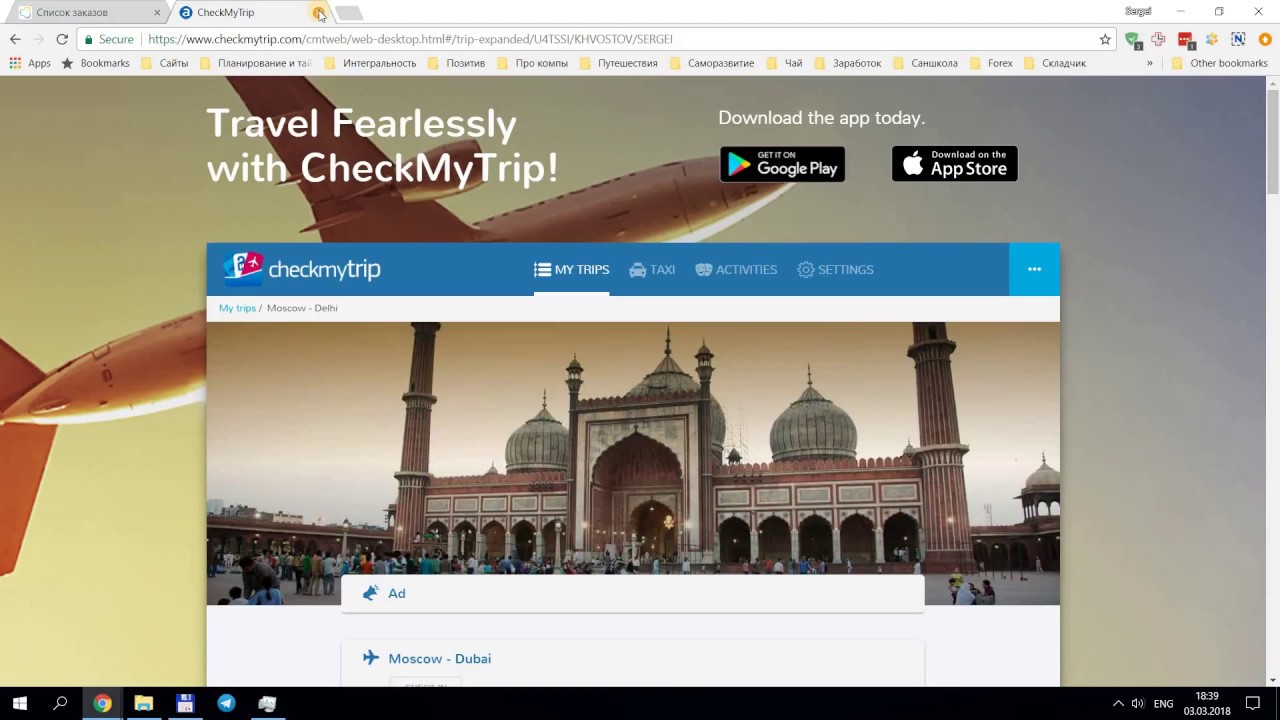
Task: Open the Чай bookmark folder
Action: point(784,63)
